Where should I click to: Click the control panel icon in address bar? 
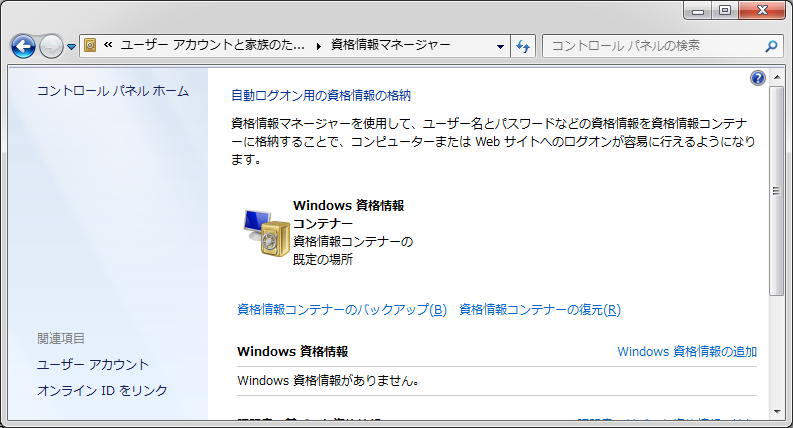click(x=90, y=45)
